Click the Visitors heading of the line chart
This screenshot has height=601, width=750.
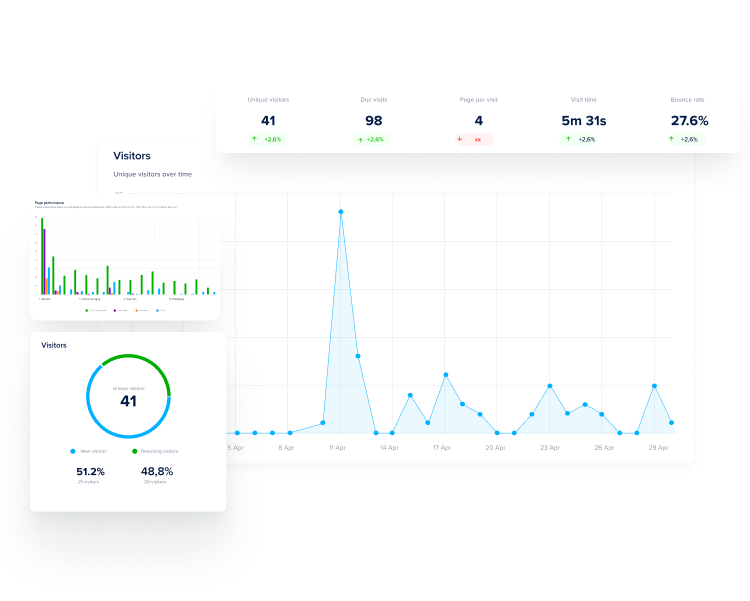coord(132,156)
